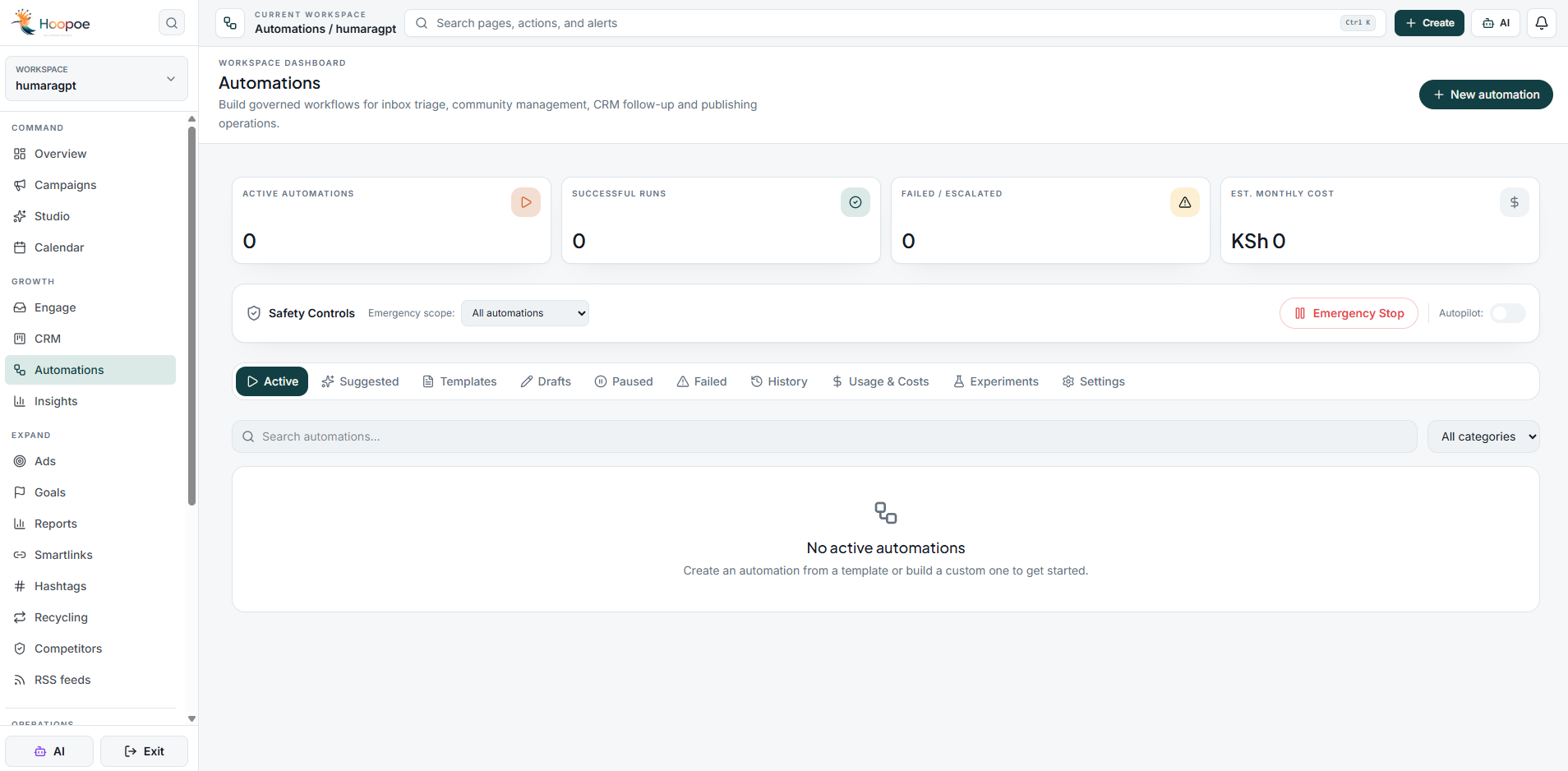1568x771 pixels.
Task: Open automations Settings tab
Action: coord(1094,381)
